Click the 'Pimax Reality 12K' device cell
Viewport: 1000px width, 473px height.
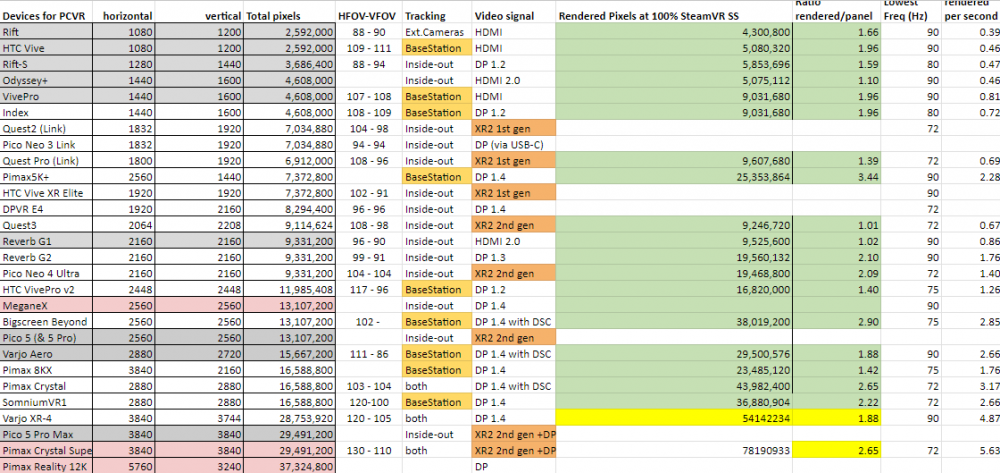pos(46,467)
